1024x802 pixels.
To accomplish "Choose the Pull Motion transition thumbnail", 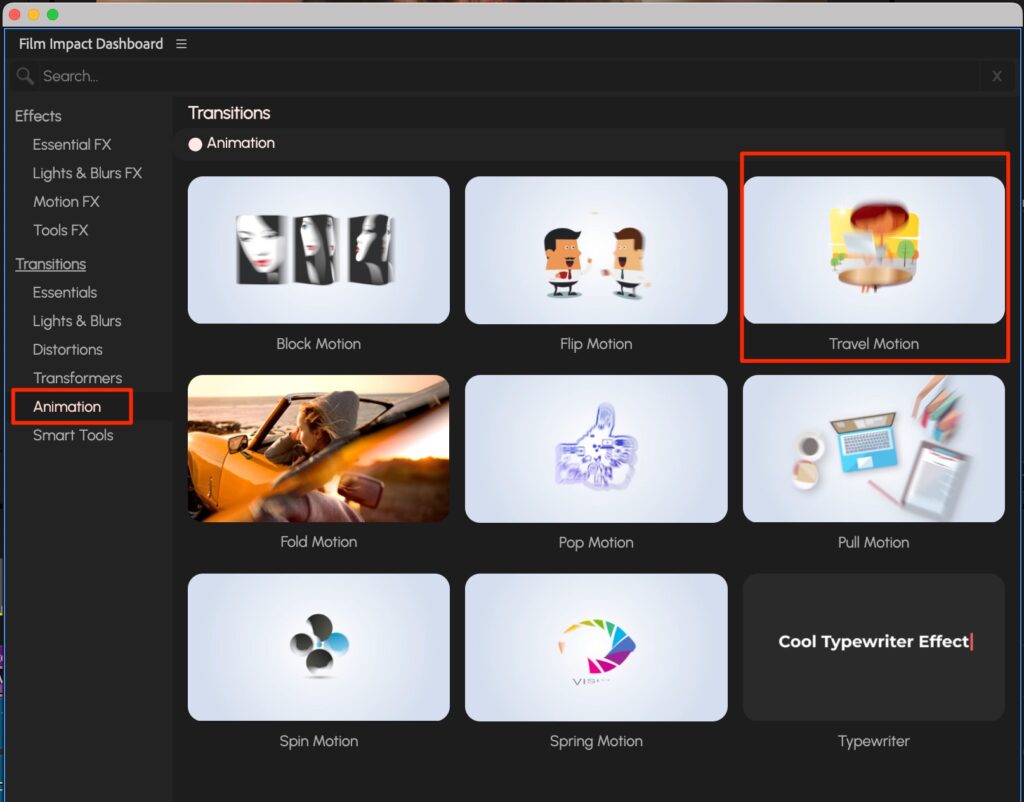I will pos(873,448).
